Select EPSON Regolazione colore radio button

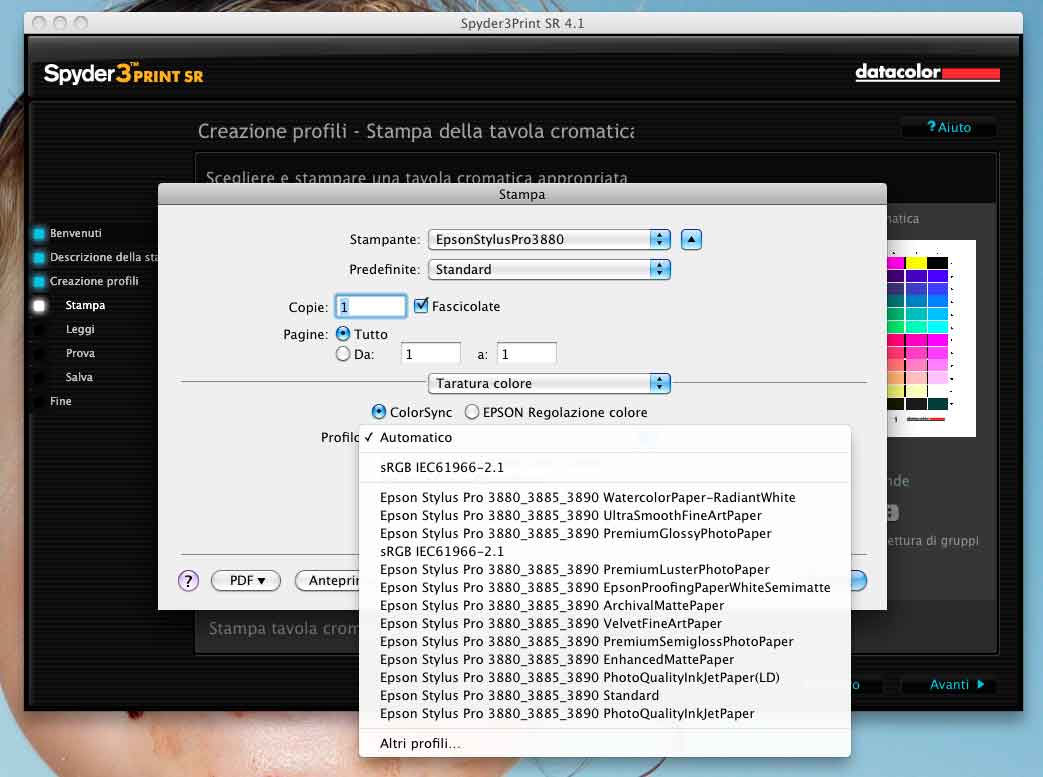pyautogui.click(x=472, y=412)
